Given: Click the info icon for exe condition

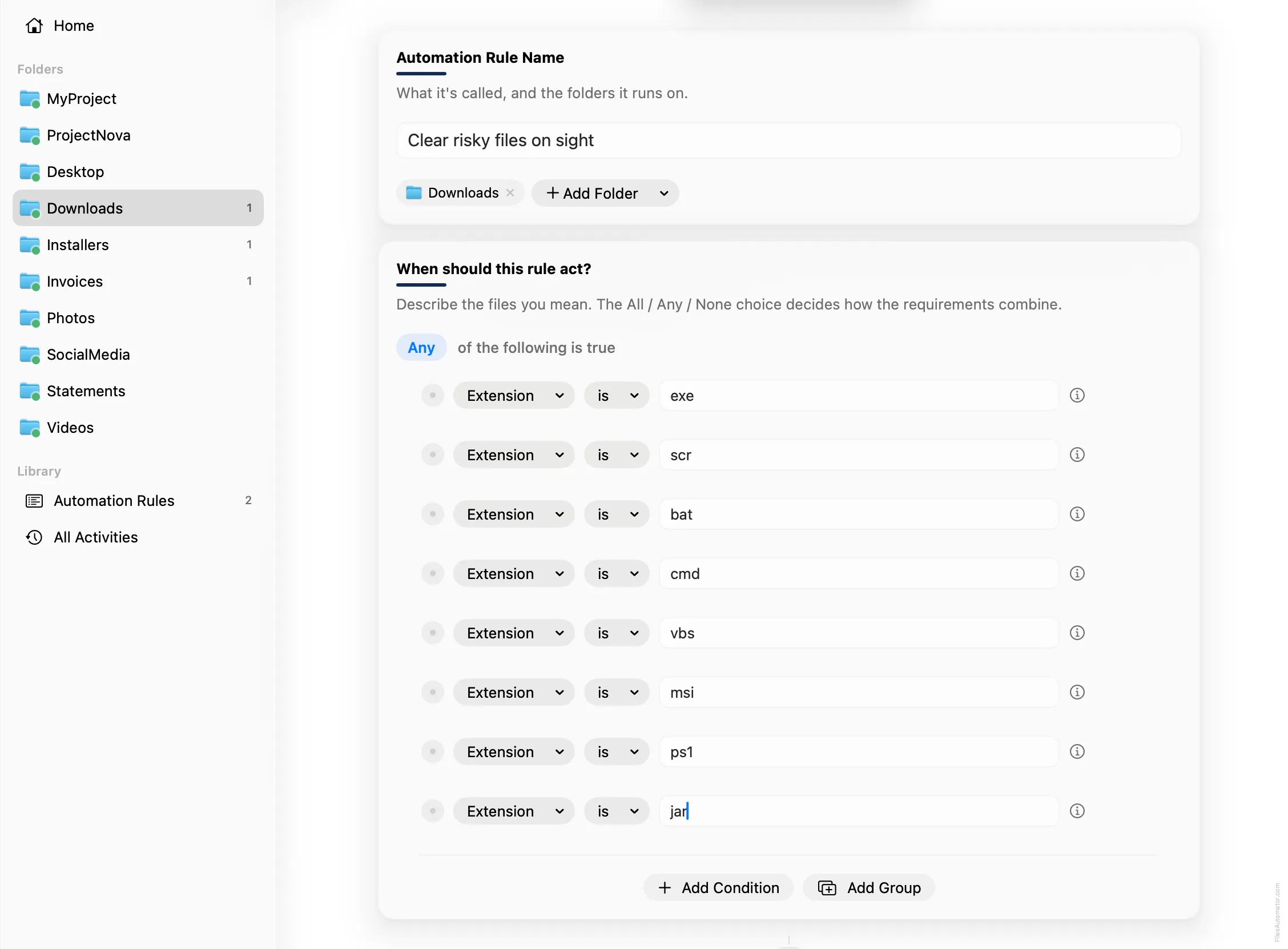Looking at the screenshot, I should coord(1077,395).
